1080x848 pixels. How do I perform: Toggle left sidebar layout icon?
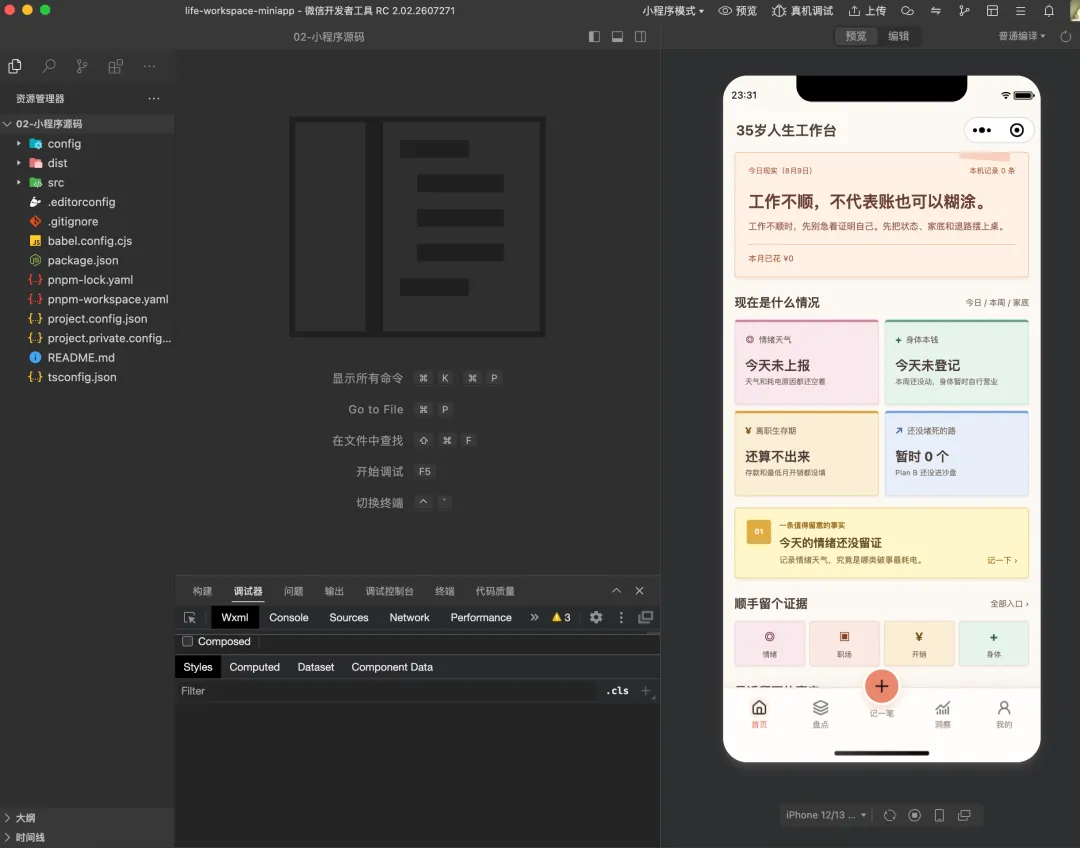click(x=594, y=37)
